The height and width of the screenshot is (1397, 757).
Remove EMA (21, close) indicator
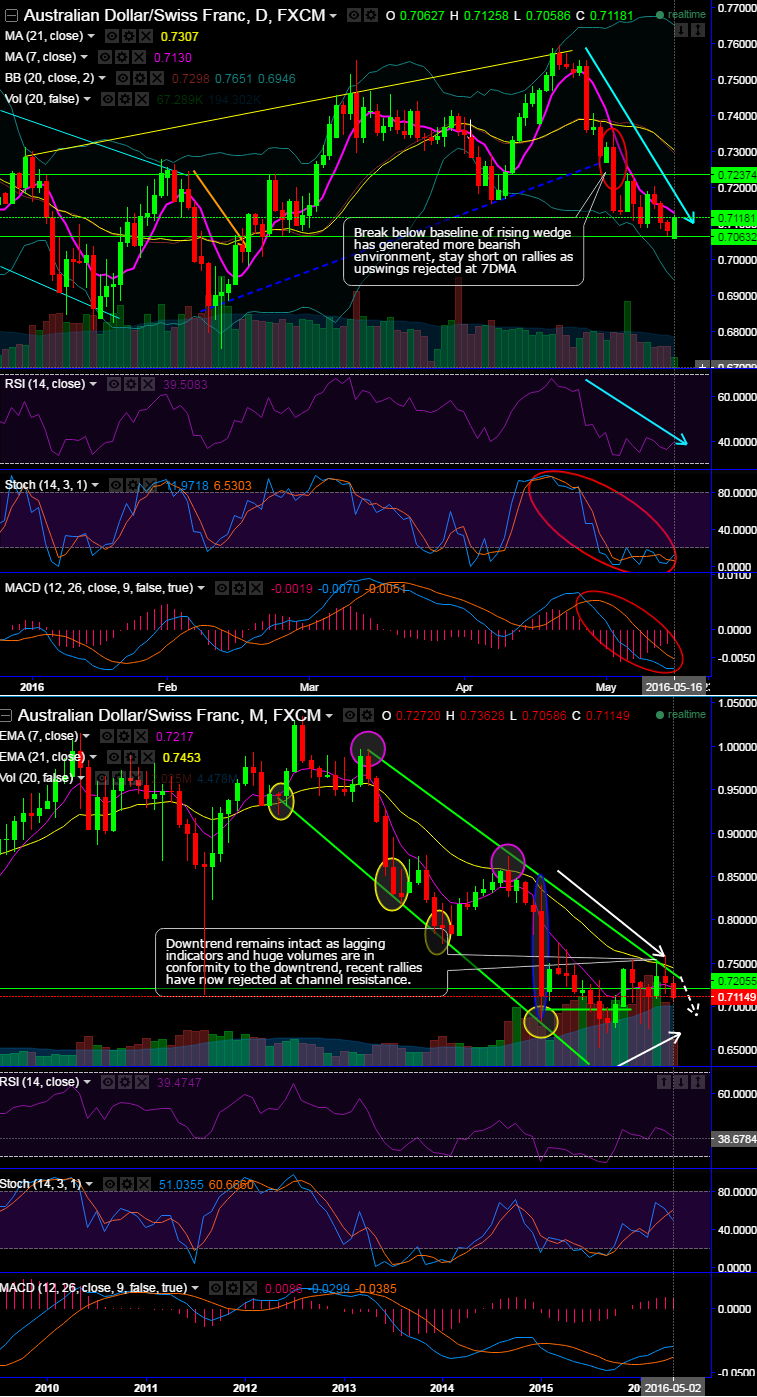pyautogui.click(x=147, y=757)
